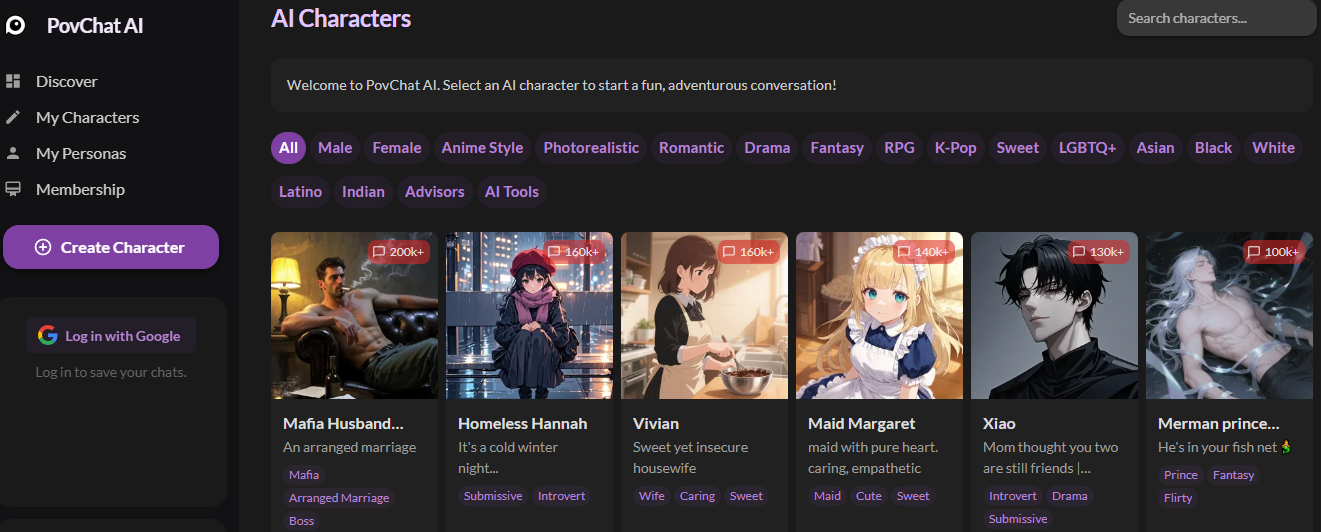Filter characters by Black
Image resolution: width=1321 pixels, height=532 pixels.
1213,148
